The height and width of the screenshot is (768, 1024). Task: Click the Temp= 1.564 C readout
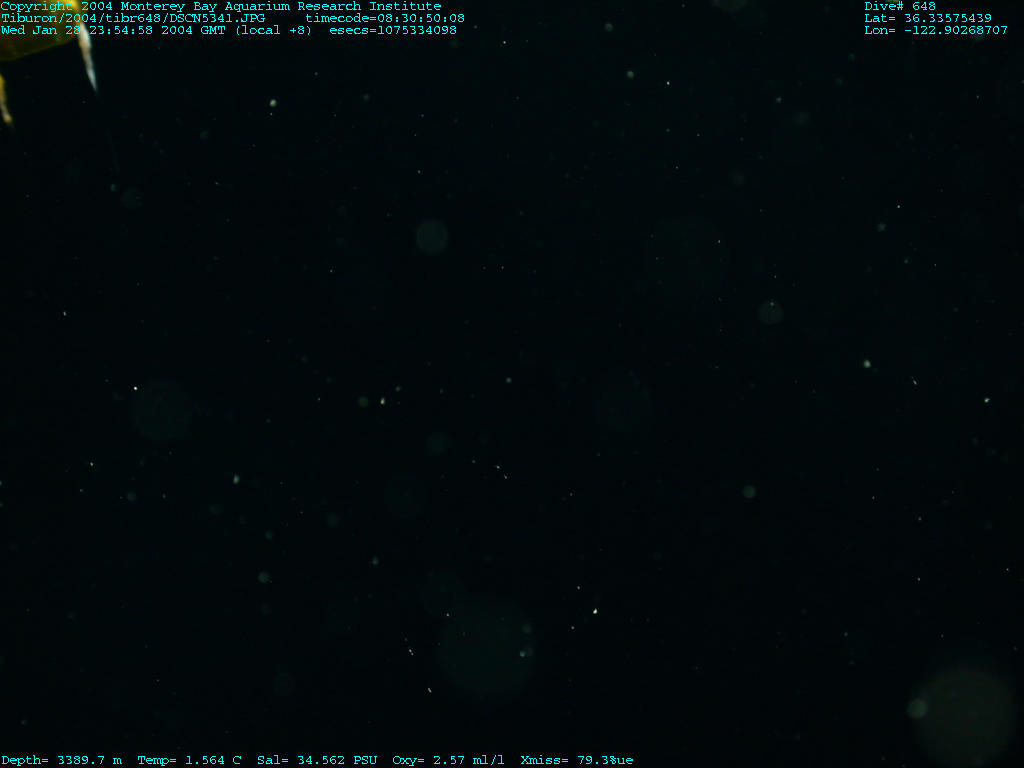(189, 760)
